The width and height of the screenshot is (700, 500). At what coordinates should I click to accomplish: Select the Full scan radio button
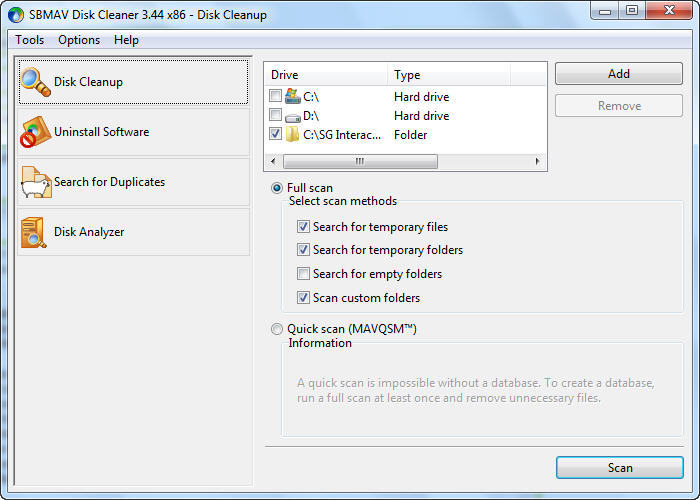coord(277,188)
